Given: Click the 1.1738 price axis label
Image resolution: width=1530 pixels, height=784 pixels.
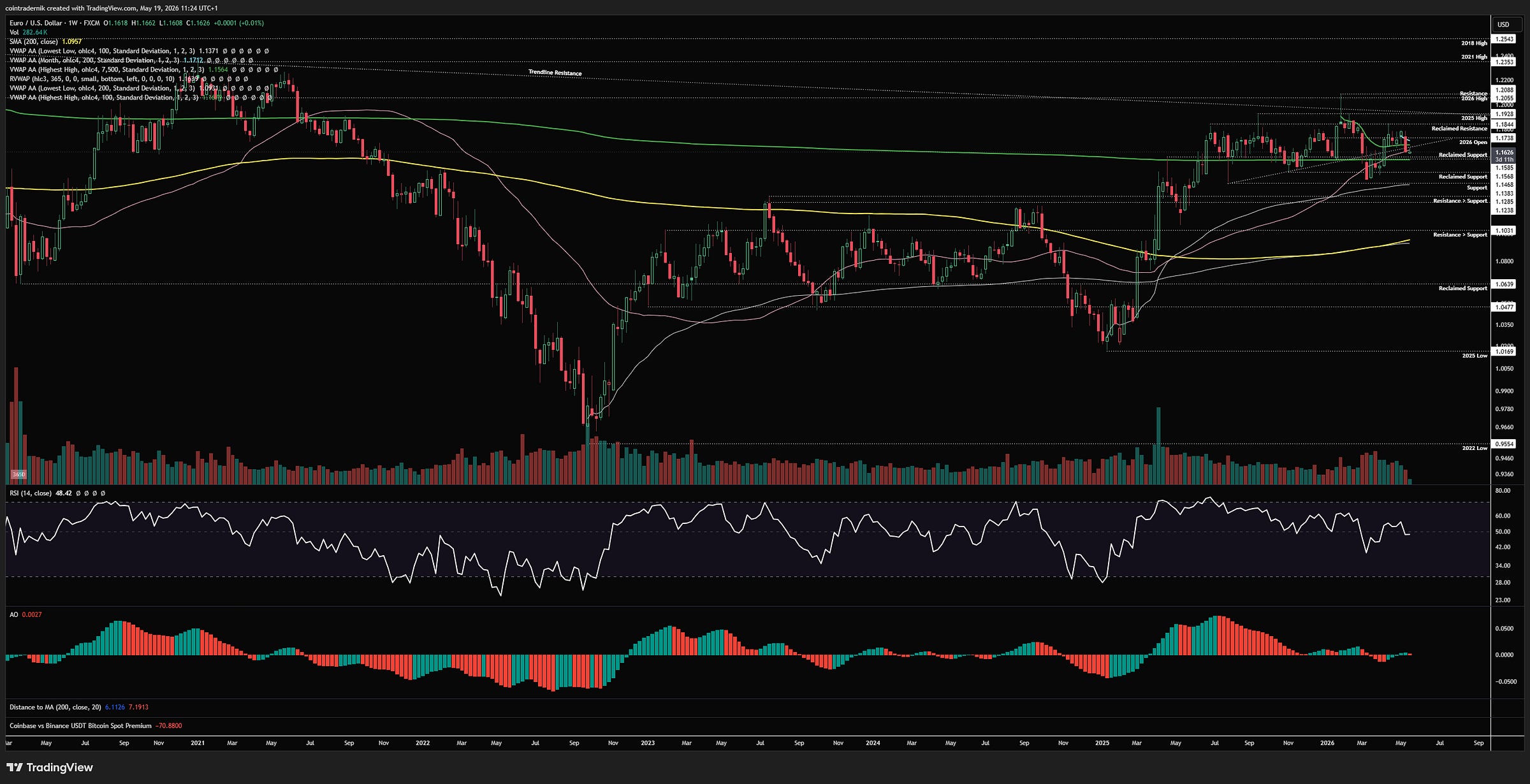Looking at the screenshot, I should (x=1504, y=138).
